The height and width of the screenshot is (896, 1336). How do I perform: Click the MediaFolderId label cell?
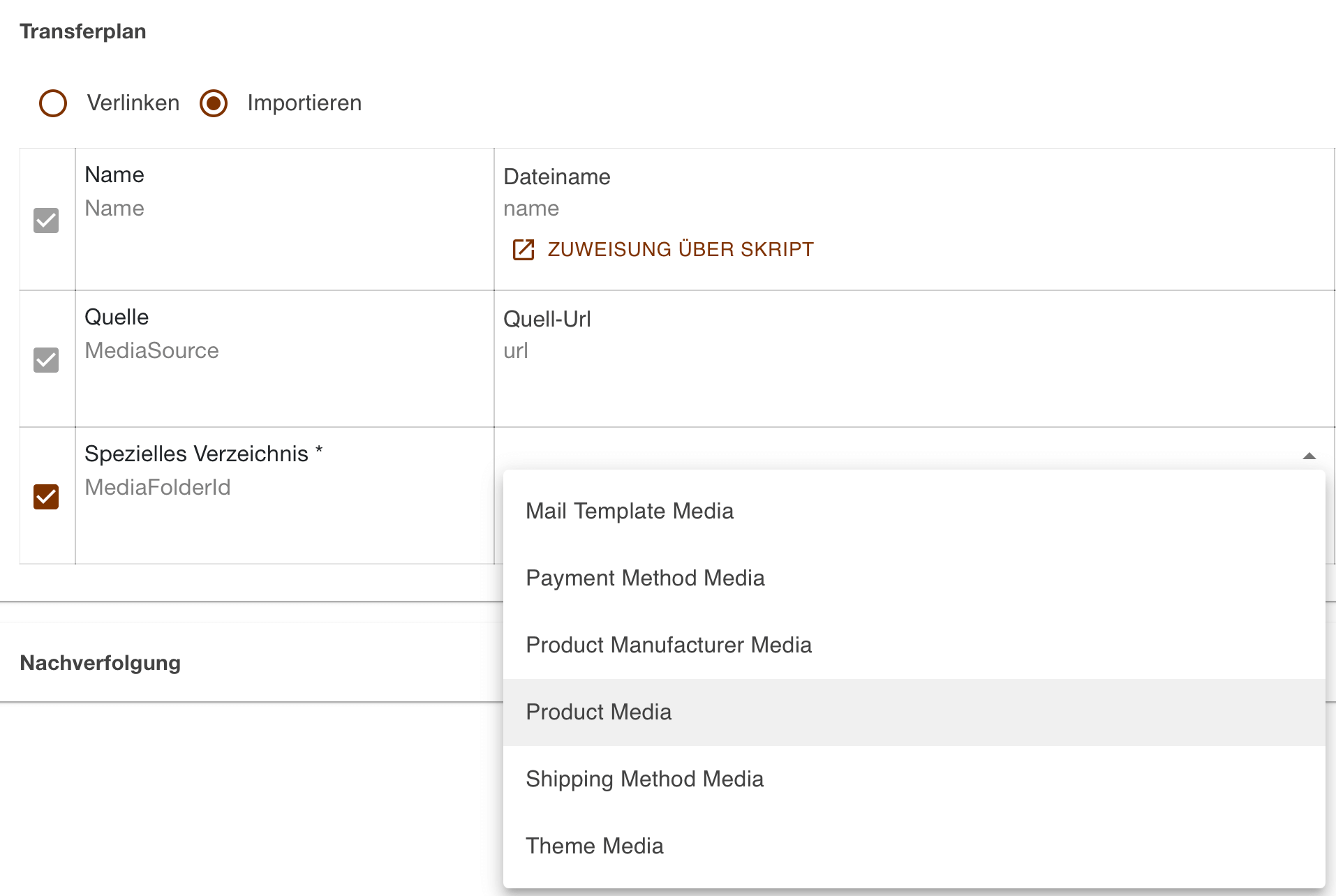158,487
